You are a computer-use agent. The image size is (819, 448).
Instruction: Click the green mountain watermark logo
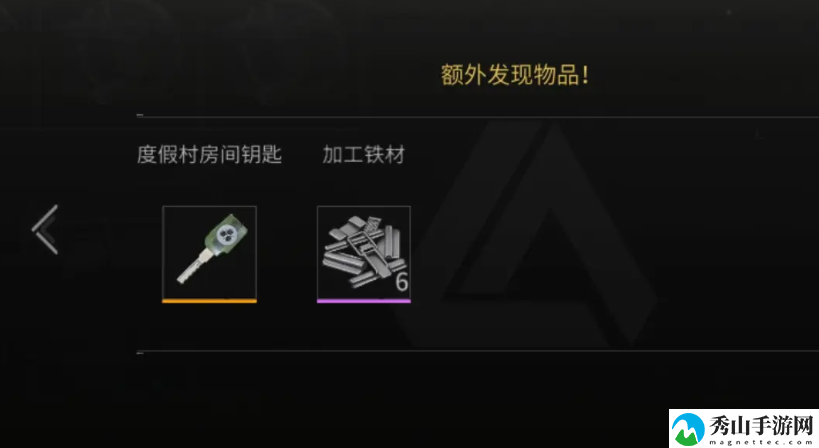click(688, 429)
